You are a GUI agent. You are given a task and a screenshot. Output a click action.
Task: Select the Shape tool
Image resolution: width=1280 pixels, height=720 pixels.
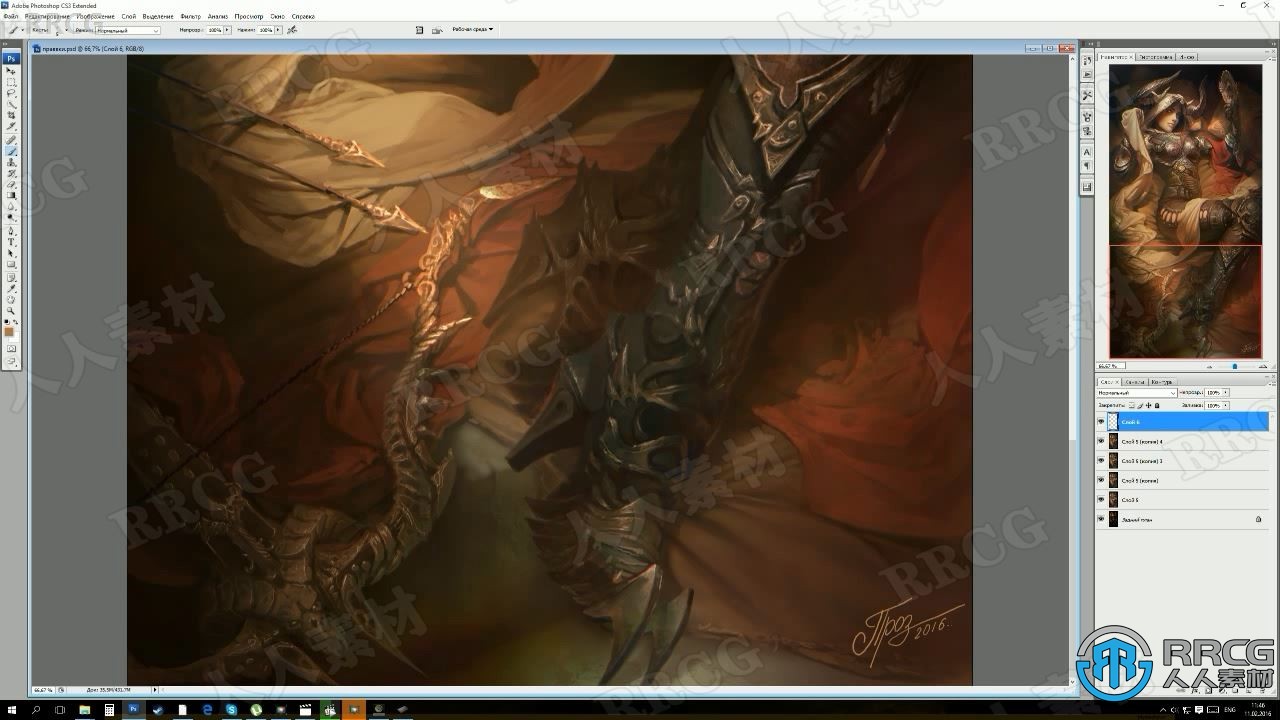click(x=12, y=264)
